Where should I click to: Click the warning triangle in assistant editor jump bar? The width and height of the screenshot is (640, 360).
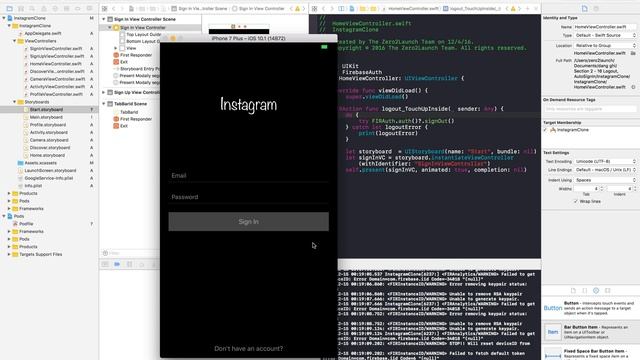pyautogui.click(x=513, y=8)
